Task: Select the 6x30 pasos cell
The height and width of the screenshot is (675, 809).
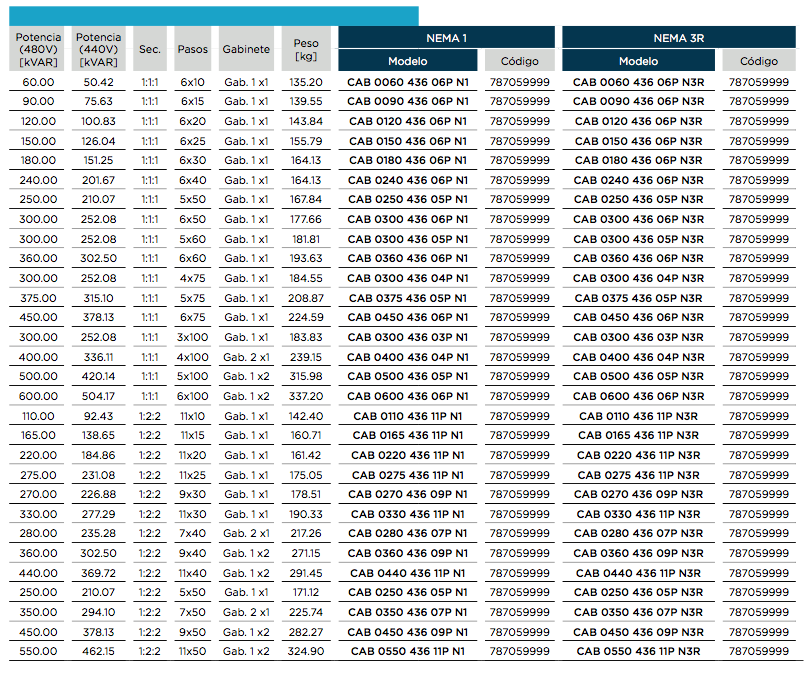Action: [x=192, y=160]
